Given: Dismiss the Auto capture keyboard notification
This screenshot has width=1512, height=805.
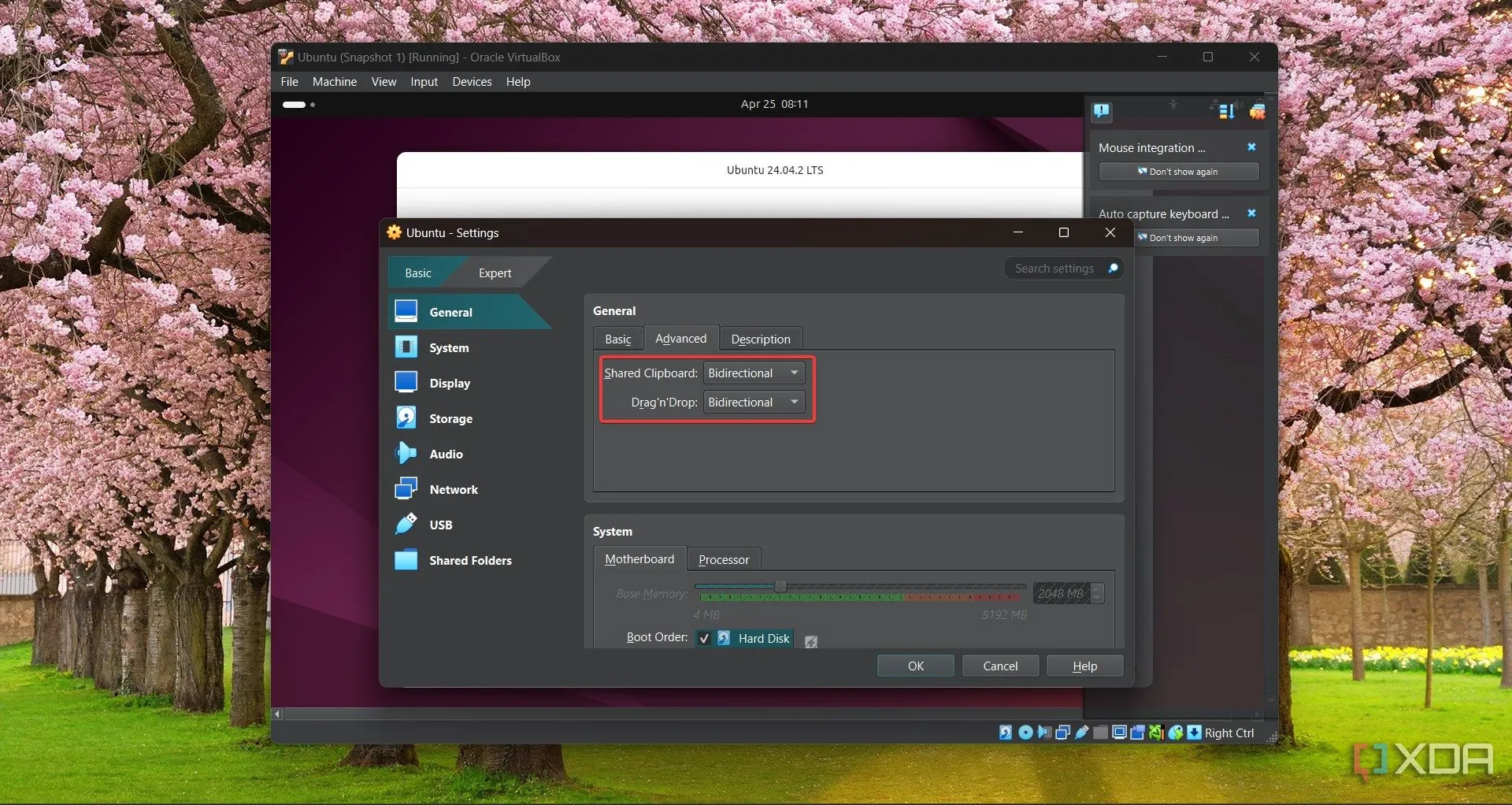Looking at the screenshot, I should [1251, 213].
